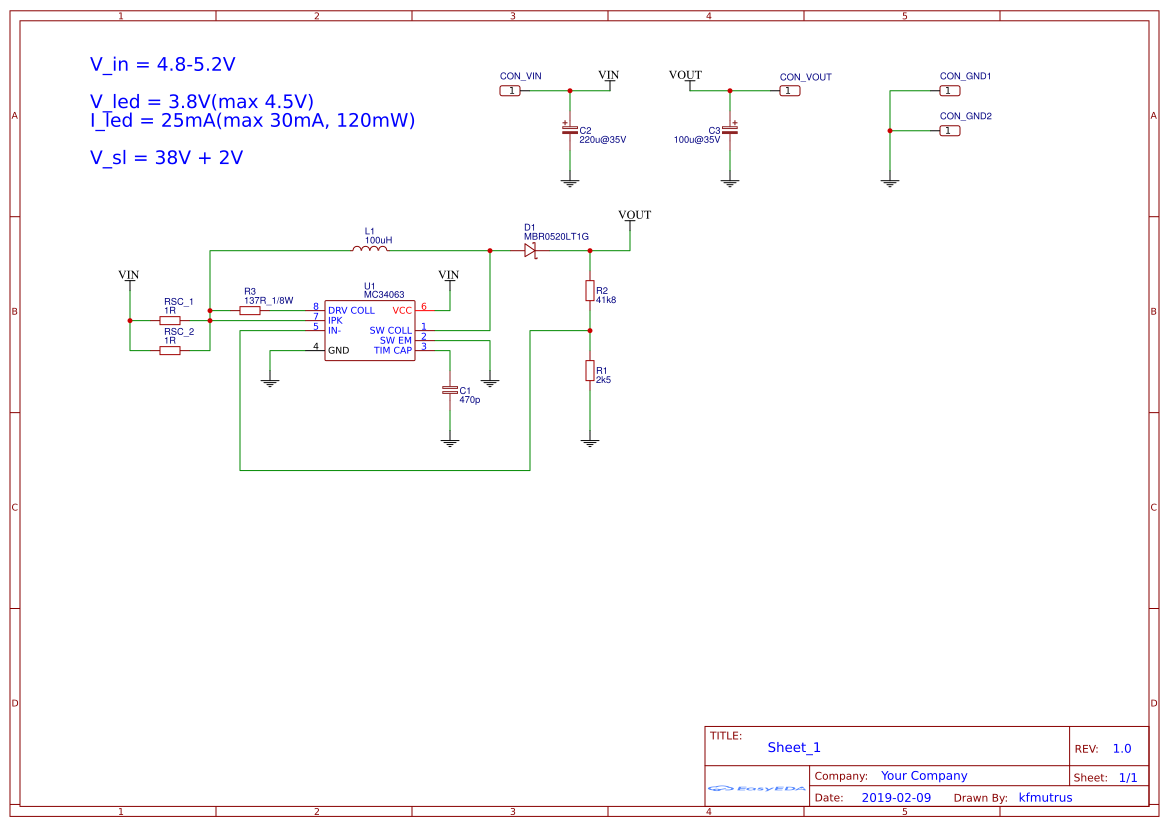The image size is (1169, 827).
Task: Select ground symbol below capacitor C2
Action: [570, 183]
